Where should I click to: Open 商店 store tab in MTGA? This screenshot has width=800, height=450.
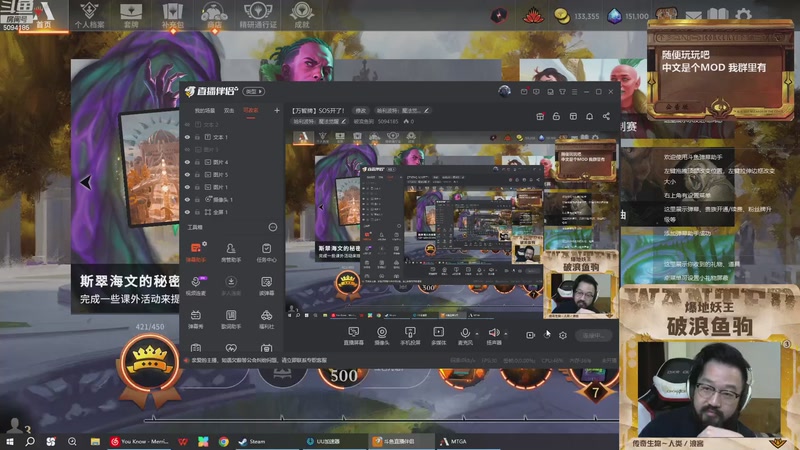214,15
